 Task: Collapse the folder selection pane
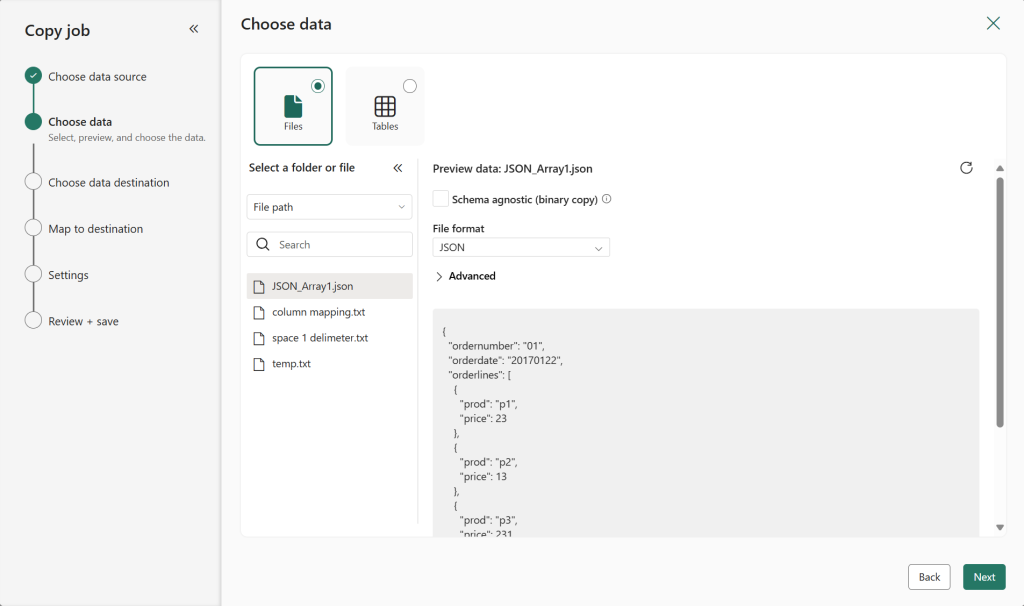point(397,168)
